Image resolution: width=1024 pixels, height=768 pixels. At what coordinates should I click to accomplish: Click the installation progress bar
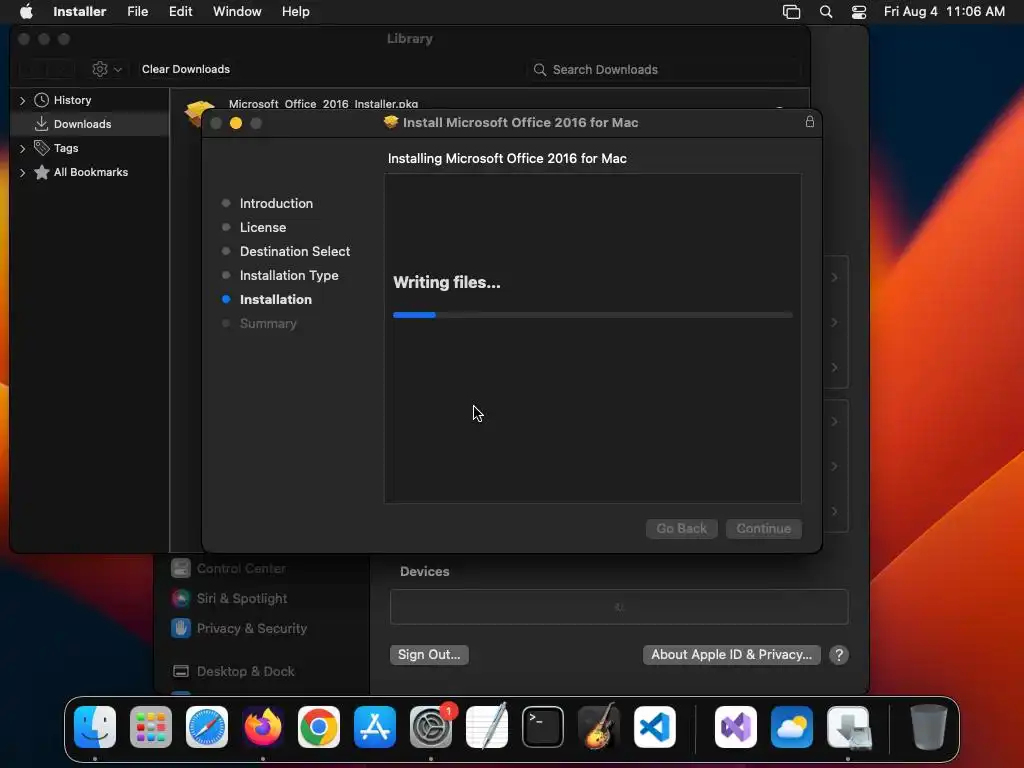(x=593, y=315)
